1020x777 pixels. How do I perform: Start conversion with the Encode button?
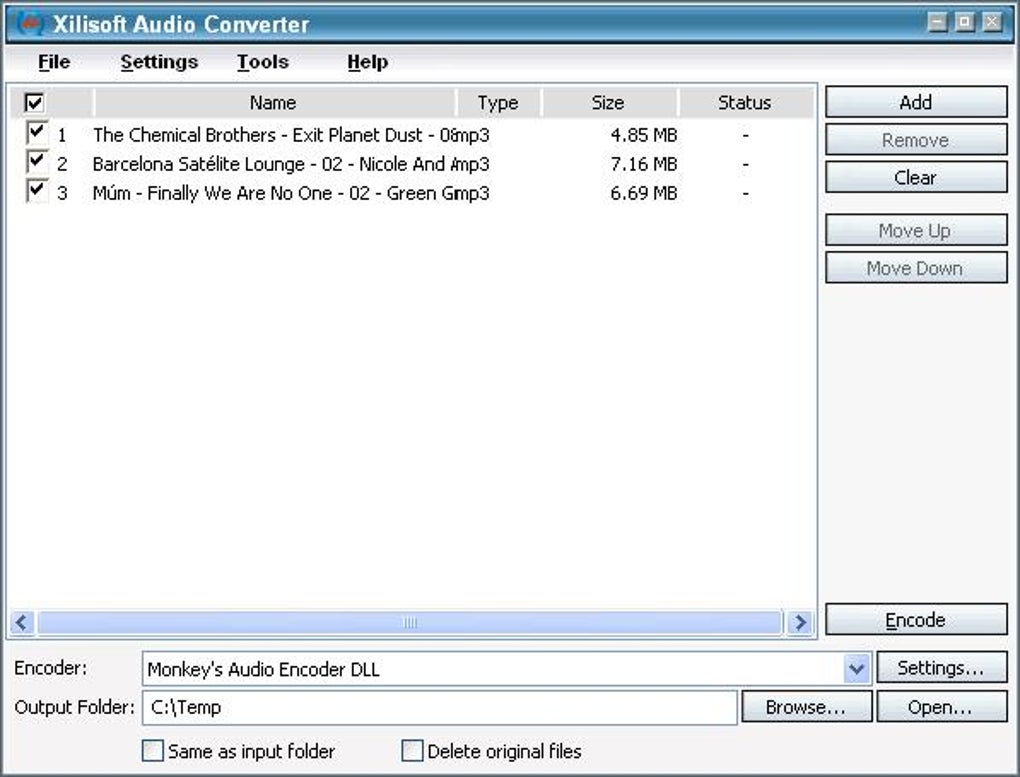(916, 620)
